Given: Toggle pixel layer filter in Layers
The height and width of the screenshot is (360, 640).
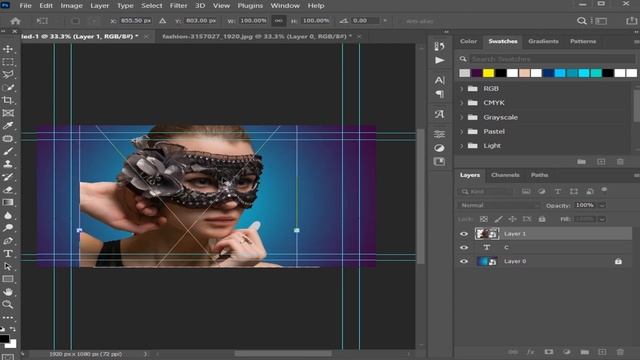Looking at the screenshot, I should (x=526, y=191).
